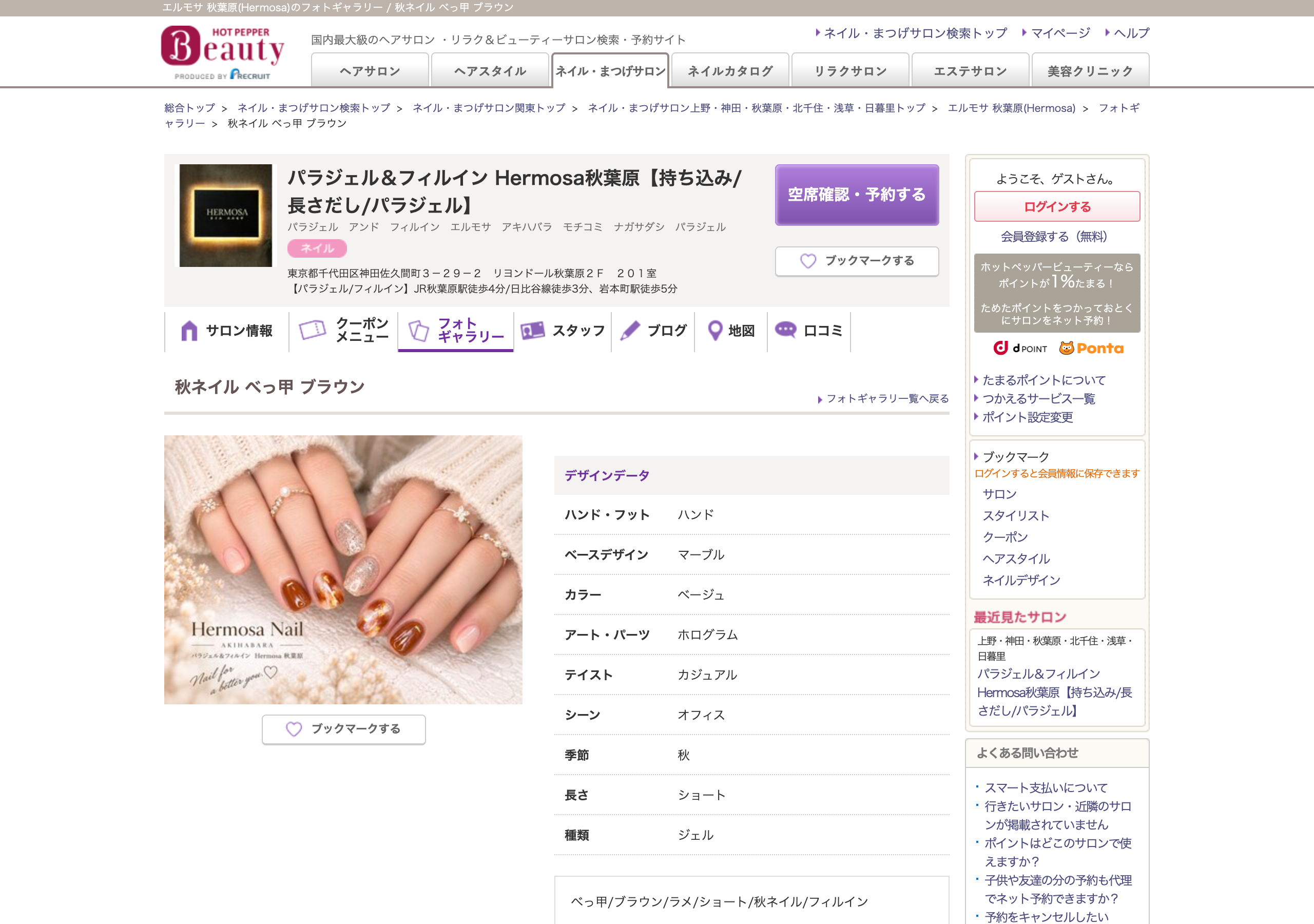Open the recently viewed パラジェル&フィルイン salon link
Viewport: 1314px width, 924px height.
(x=1054, y=692)
